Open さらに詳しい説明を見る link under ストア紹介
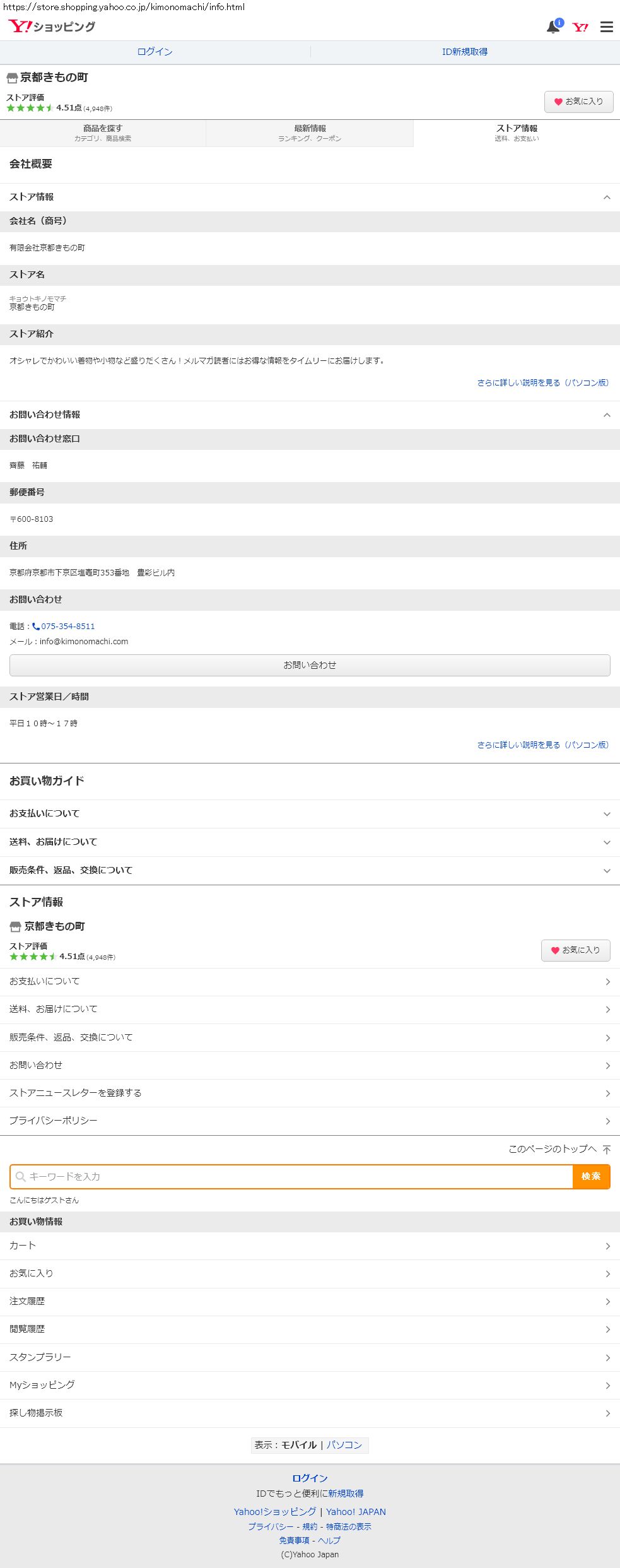Viewport: 620px width, 1568px height. click(543, 383)
